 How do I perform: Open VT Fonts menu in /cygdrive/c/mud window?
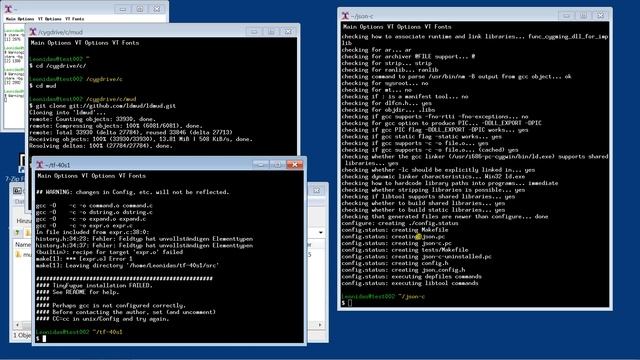[126, 42]
